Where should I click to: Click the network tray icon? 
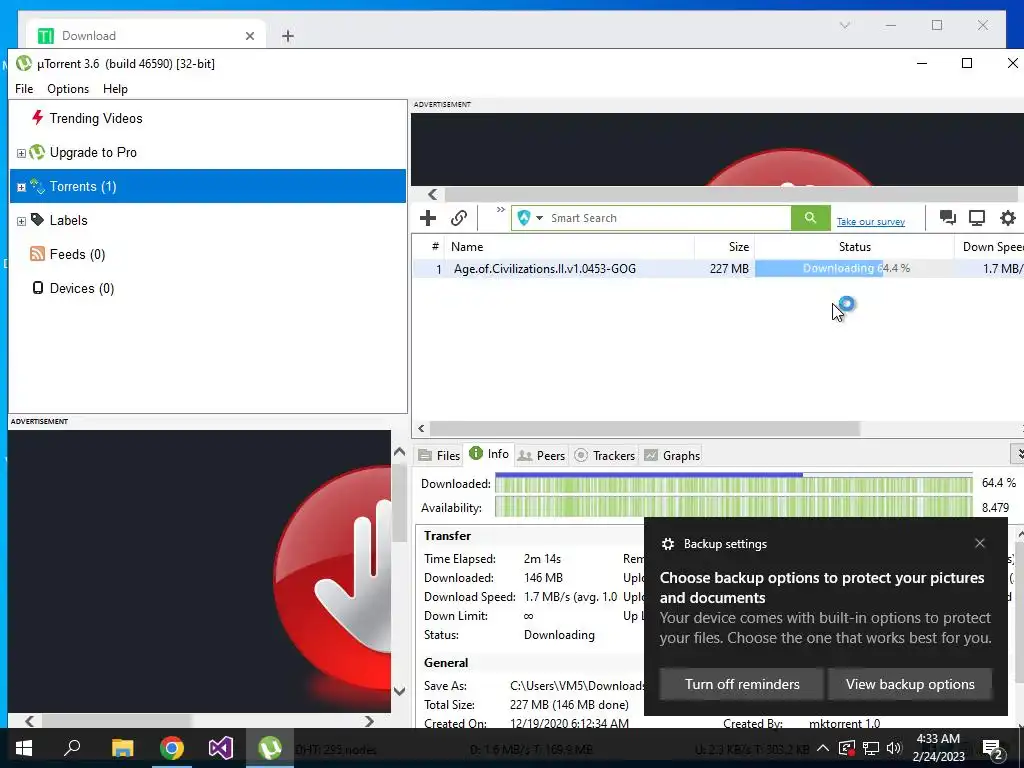click(x=871, y=748)
